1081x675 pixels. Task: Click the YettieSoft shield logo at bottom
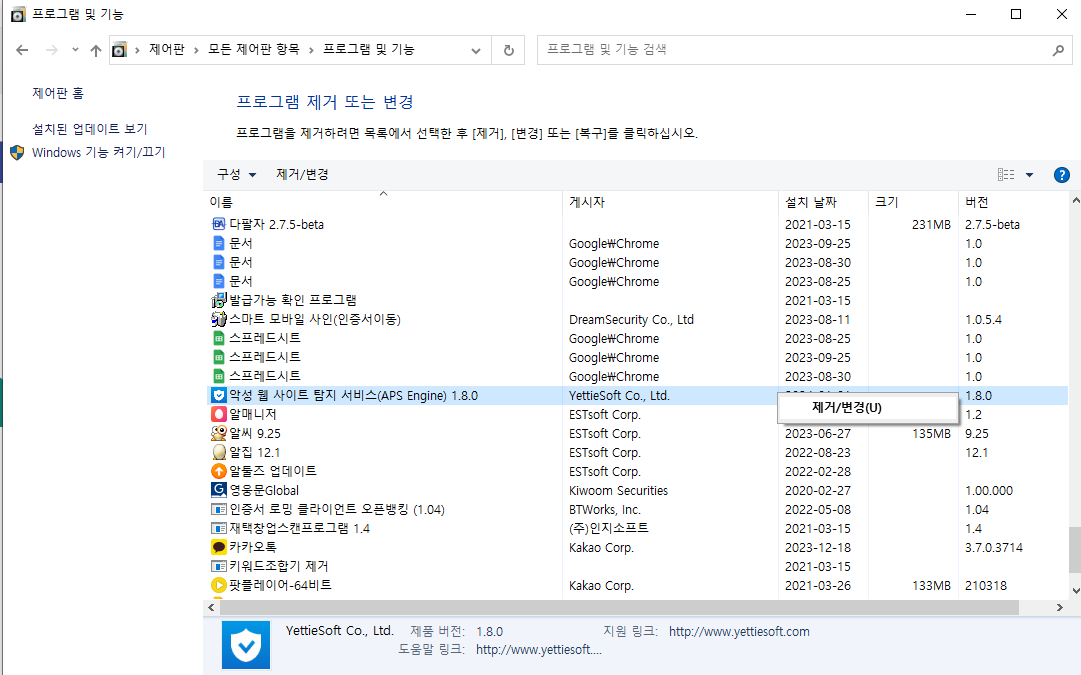coord(245,645)
